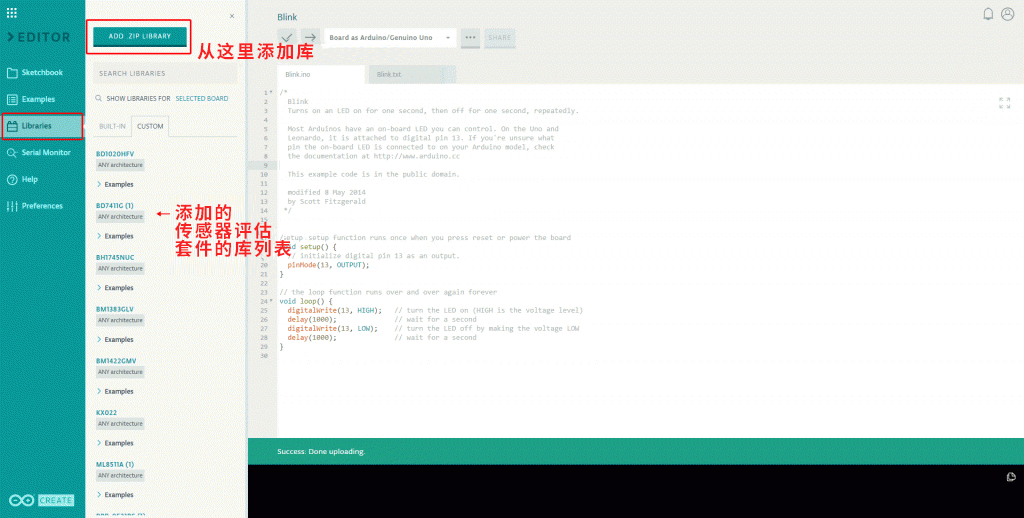The image size is (1024, 518).
Task: Click the SEARCH LIBRARIES input field
Action: pyautogui.click(x=165, y=73)
